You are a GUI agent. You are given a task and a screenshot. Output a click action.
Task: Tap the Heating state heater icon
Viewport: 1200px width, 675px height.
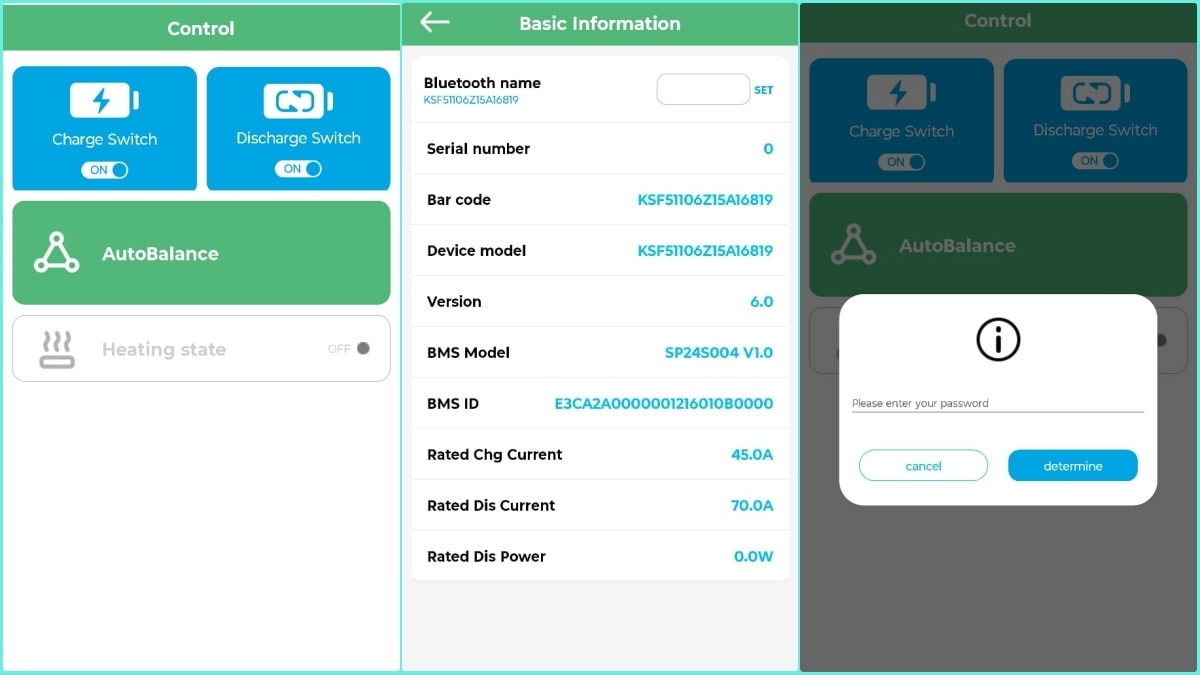(57, 349)
